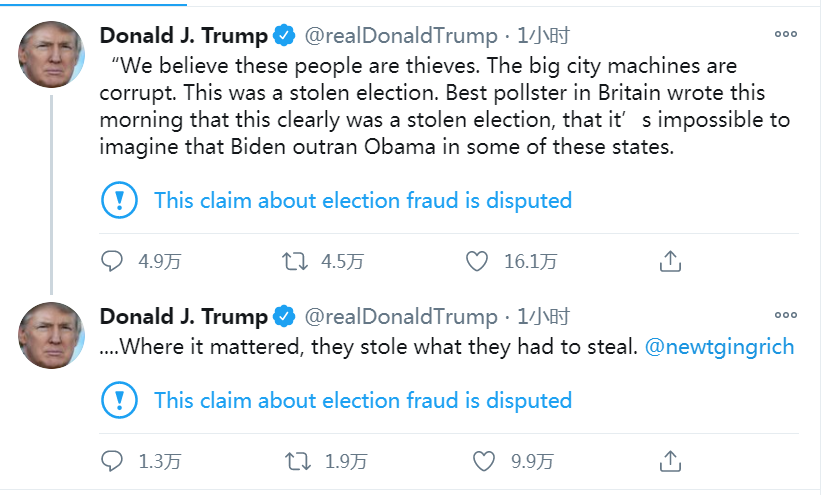The width and height of the screenshot is (823, 495).
Task: Open first 'claim about election fraud is disputed' link
Action: pos(362,200)
